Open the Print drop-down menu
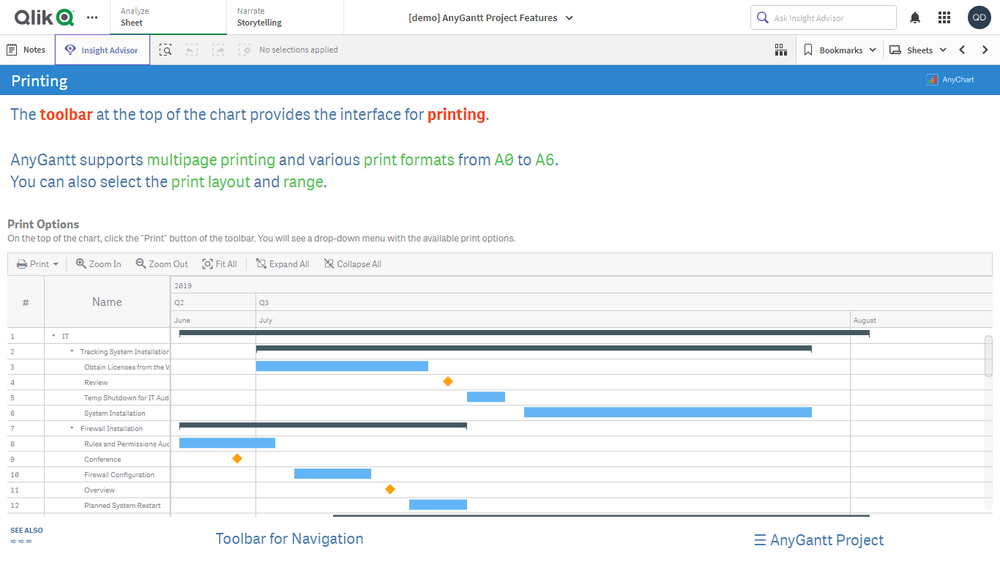1000x562 pixels. [38, 264]
